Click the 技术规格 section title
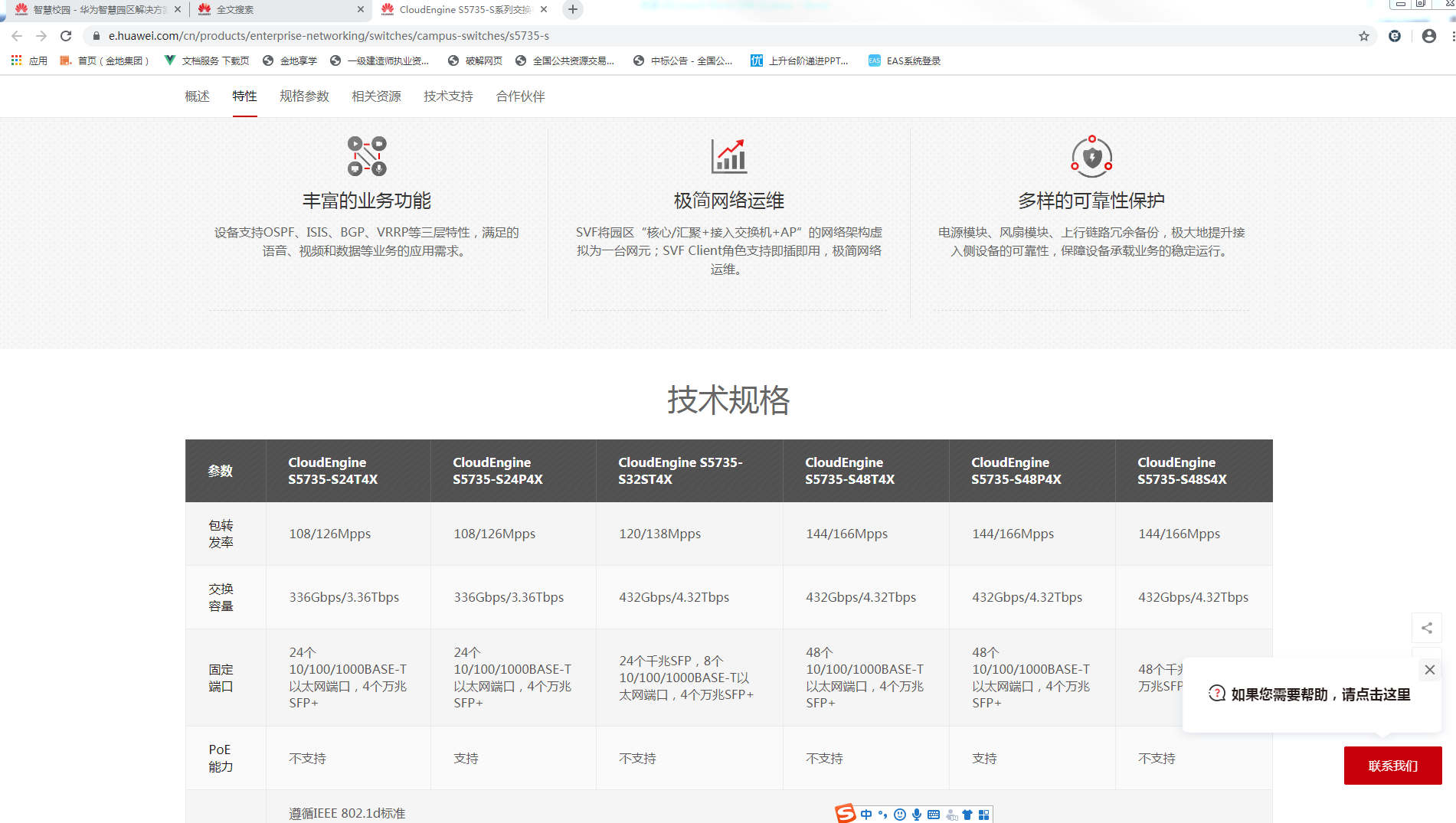Viewport: 1456px width, 823px height. [728, 400]
